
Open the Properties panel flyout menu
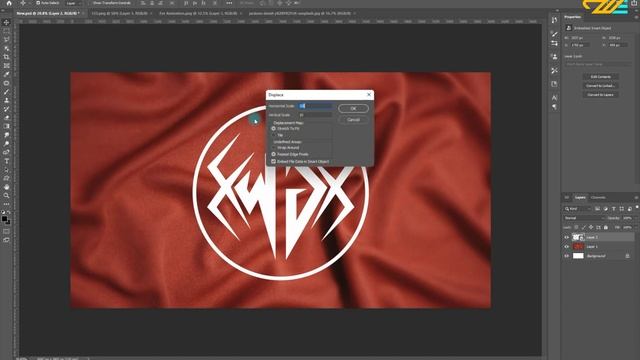click(x=636, y=17)
